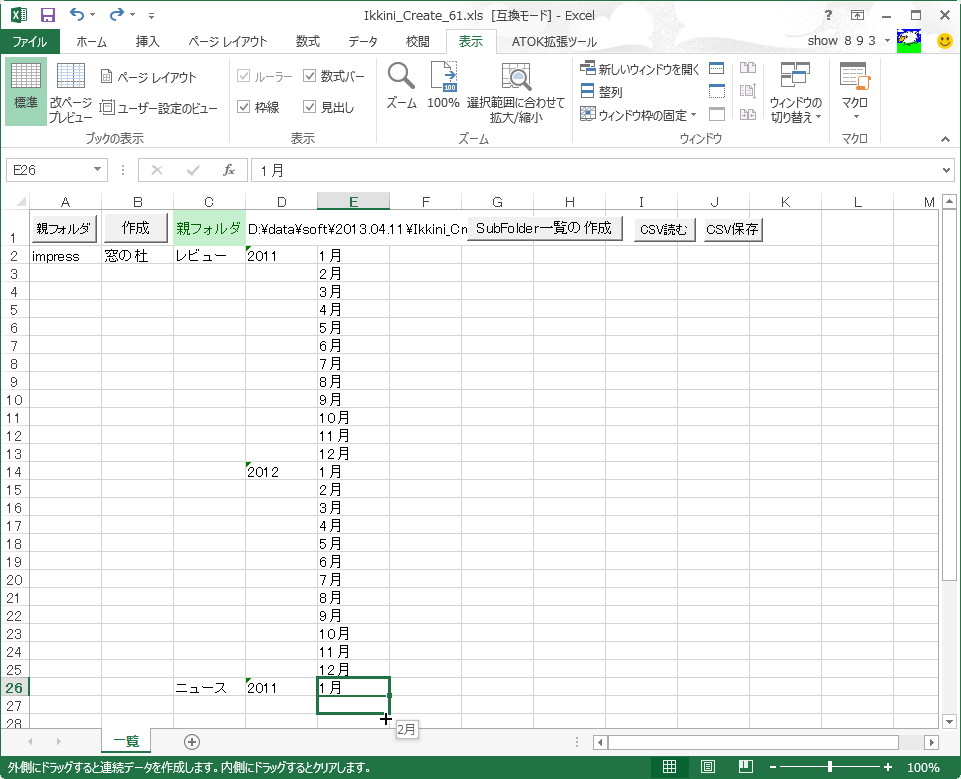This screenshot has height=779, width=961.
Task: Click SubFolder一覧の作成 button
Action: [544, 228]
